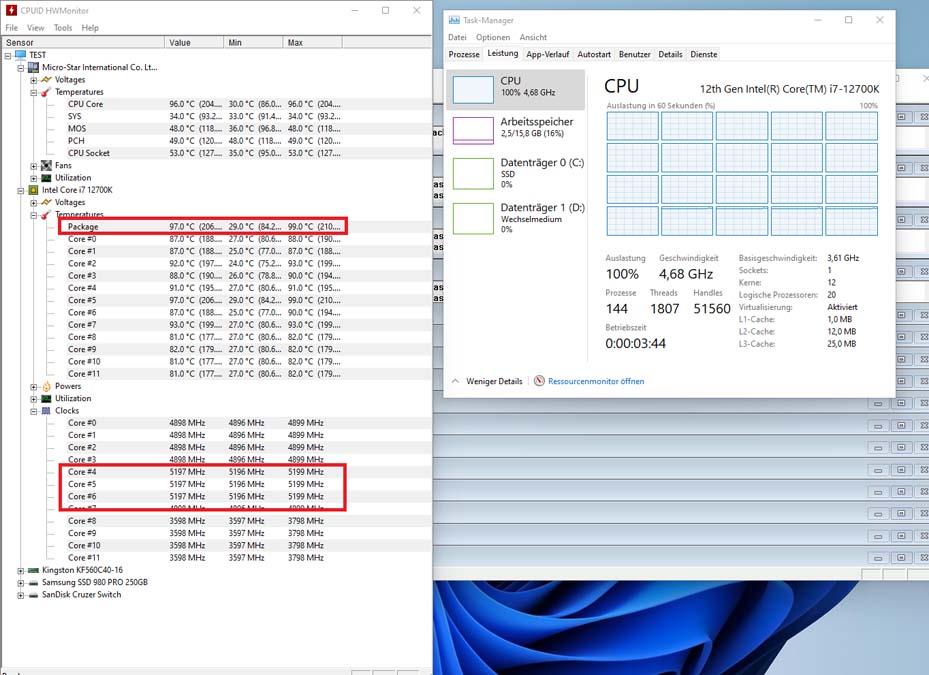929x675 pixels.
Task: Click Weniger Details button
Action: pos(488,381)
